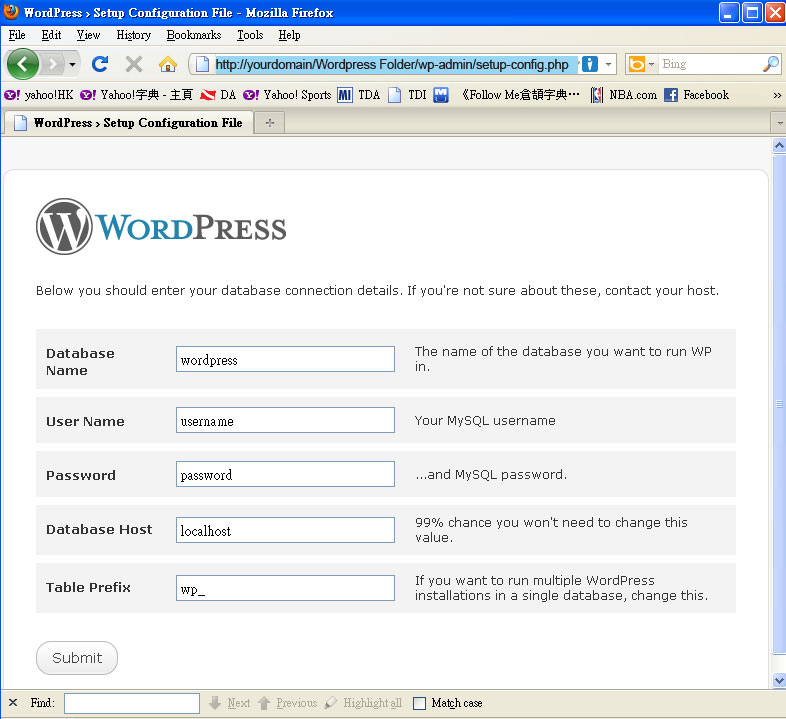The width and height of the screenshot is (786, 719).
Task: Select the WordPress Setup Configuration File tab
Action: coord(128,123)
